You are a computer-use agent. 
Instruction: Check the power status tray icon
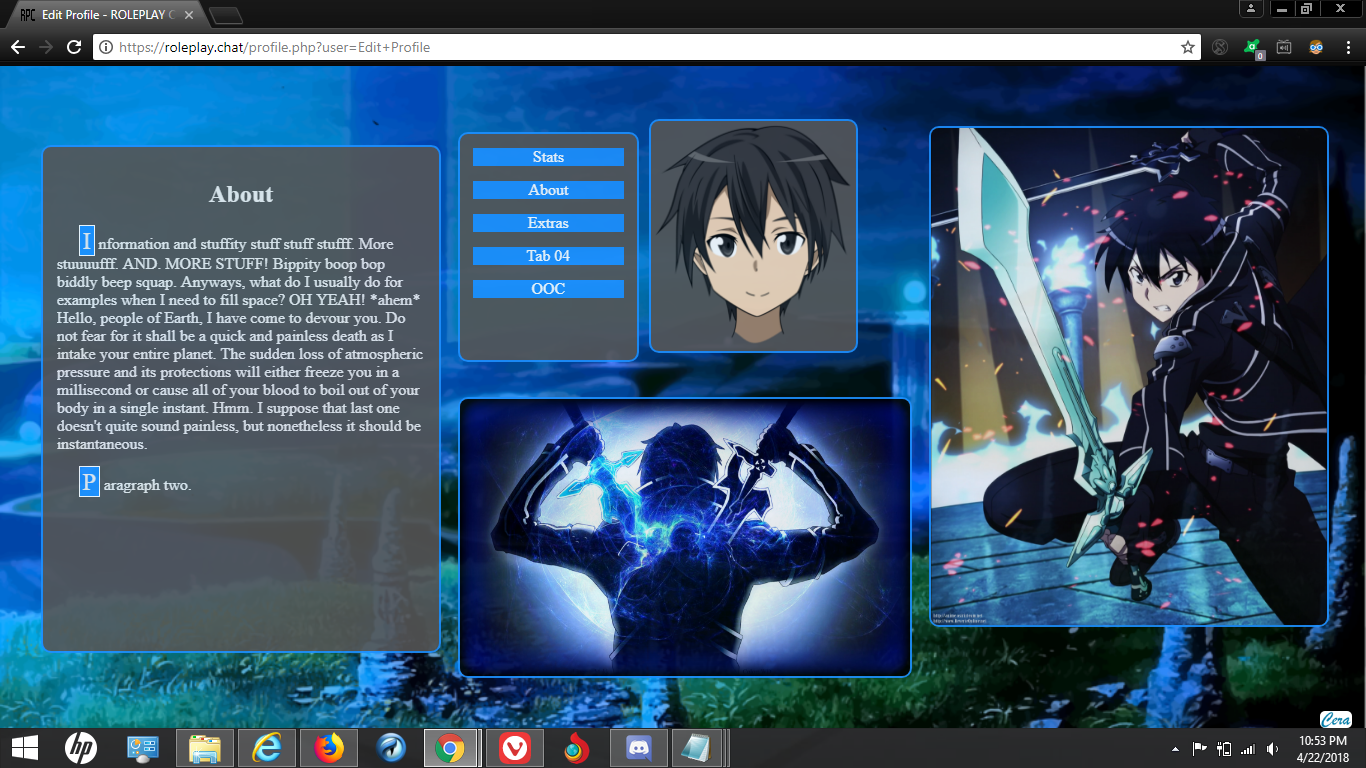click(x=1223, y=749)
